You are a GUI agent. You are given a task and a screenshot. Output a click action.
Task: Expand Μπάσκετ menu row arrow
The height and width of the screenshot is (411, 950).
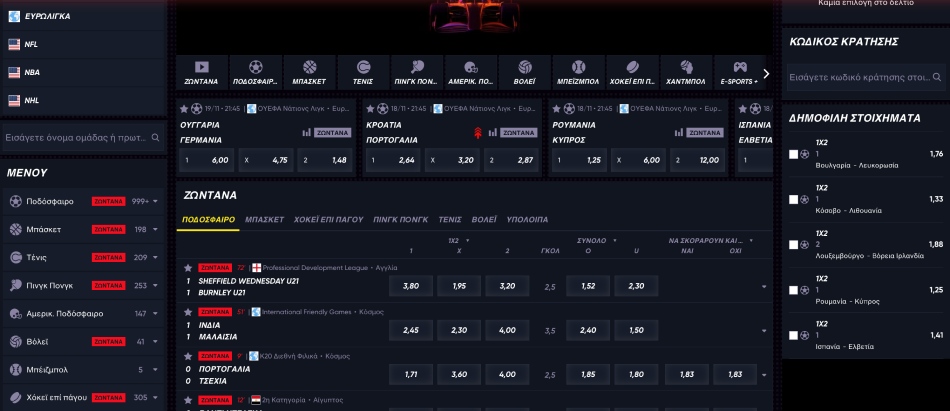pos(156,230)
